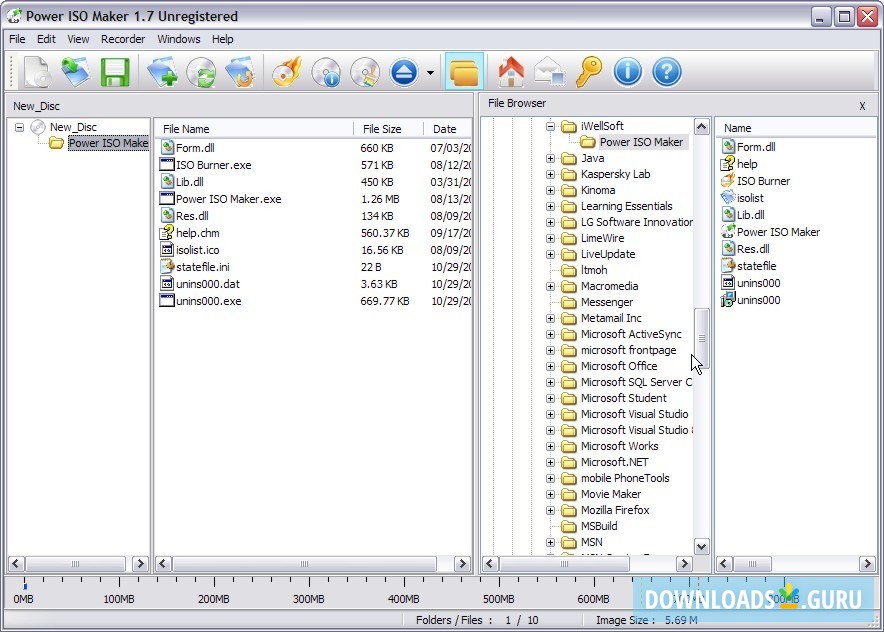Image resolution: width=884 pixels, height=632 pixels.
Task: Open the File menu
Action: 17,39
